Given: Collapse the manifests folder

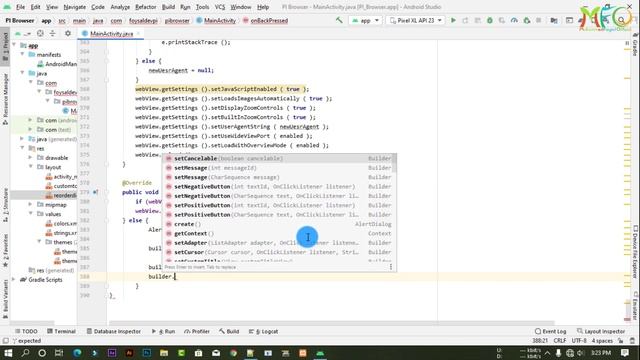Looking at the screenshot, I should point(22,54).
